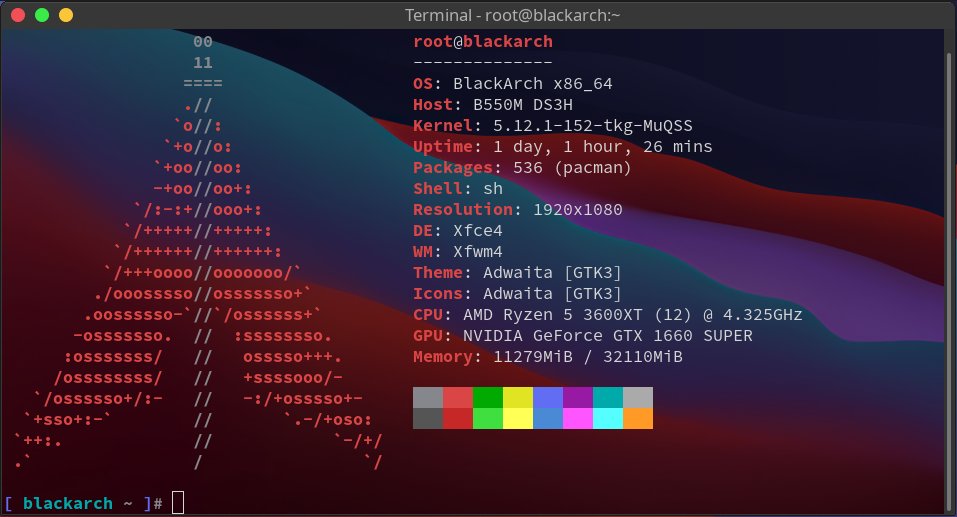Click the Shell: sh line

(x=458, y=189)
